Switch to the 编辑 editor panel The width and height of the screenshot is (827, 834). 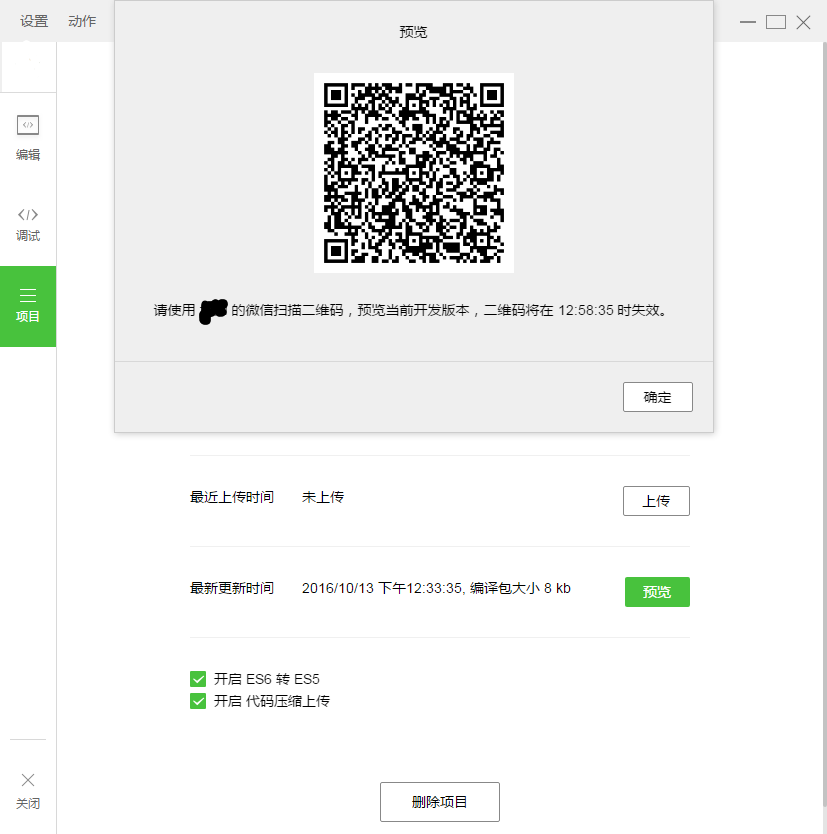[x=28, y=138]
